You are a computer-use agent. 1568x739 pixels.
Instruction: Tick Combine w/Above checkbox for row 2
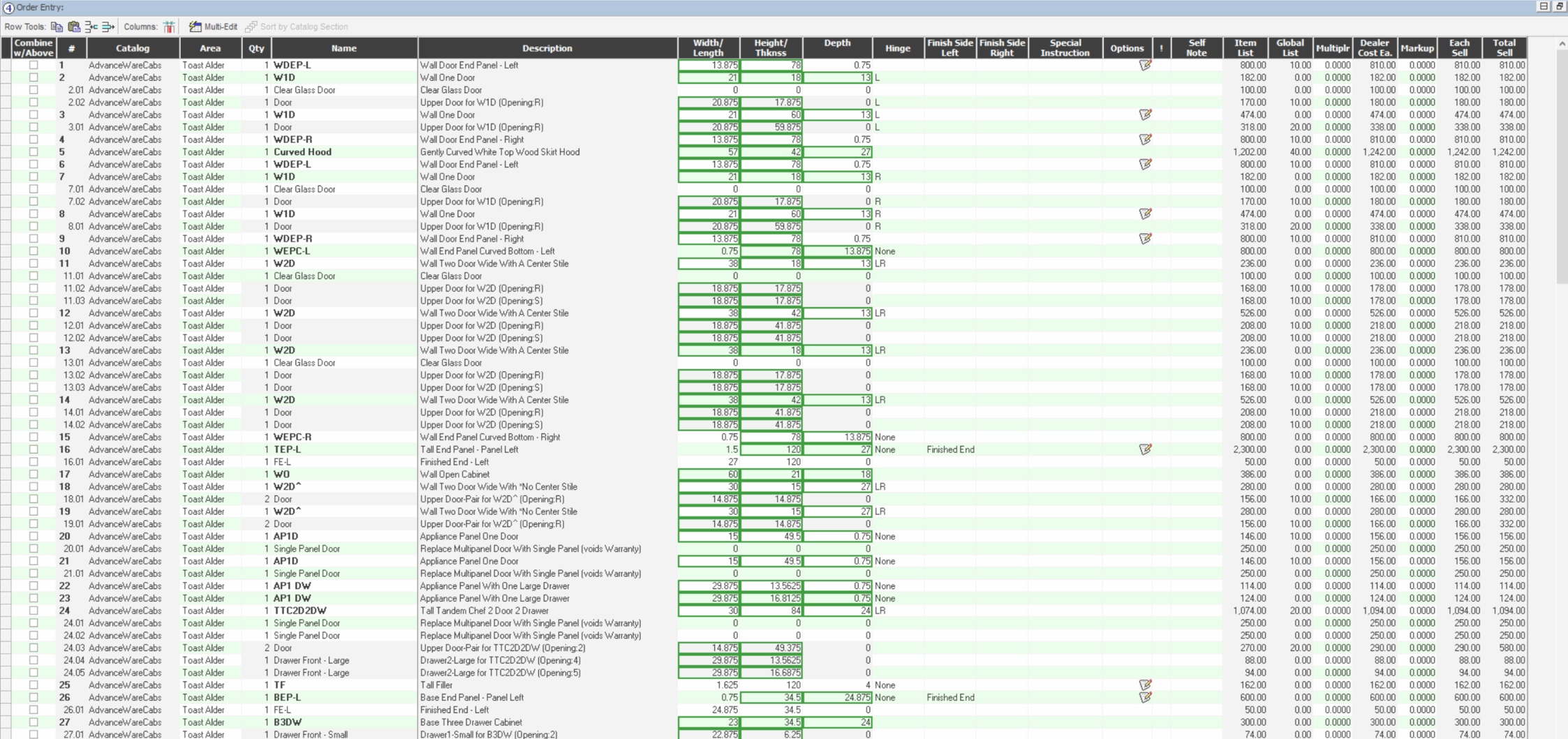pyautogui.click(x=34, y=77)
